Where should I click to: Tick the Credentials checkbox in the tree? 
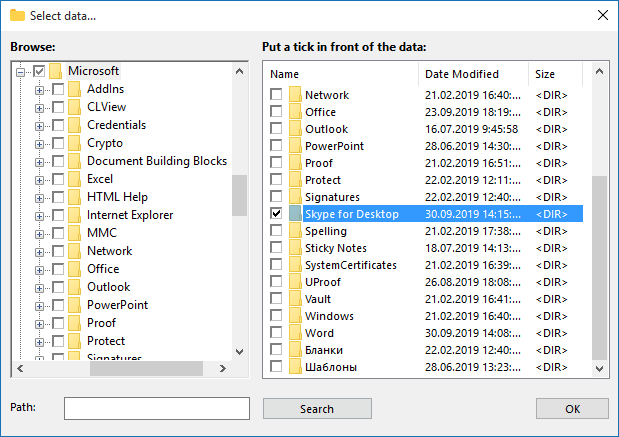tap(58, 125)
